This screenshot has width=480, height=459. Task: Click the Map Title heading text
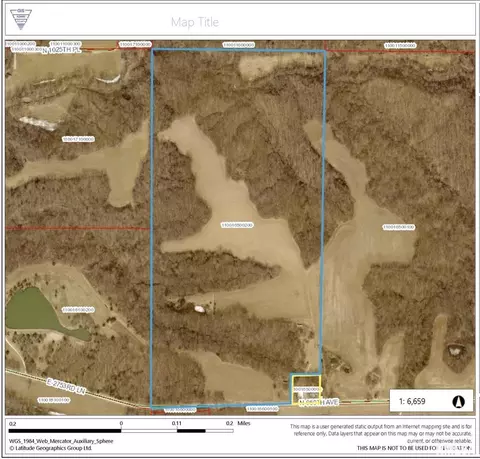tap(195, 22)
